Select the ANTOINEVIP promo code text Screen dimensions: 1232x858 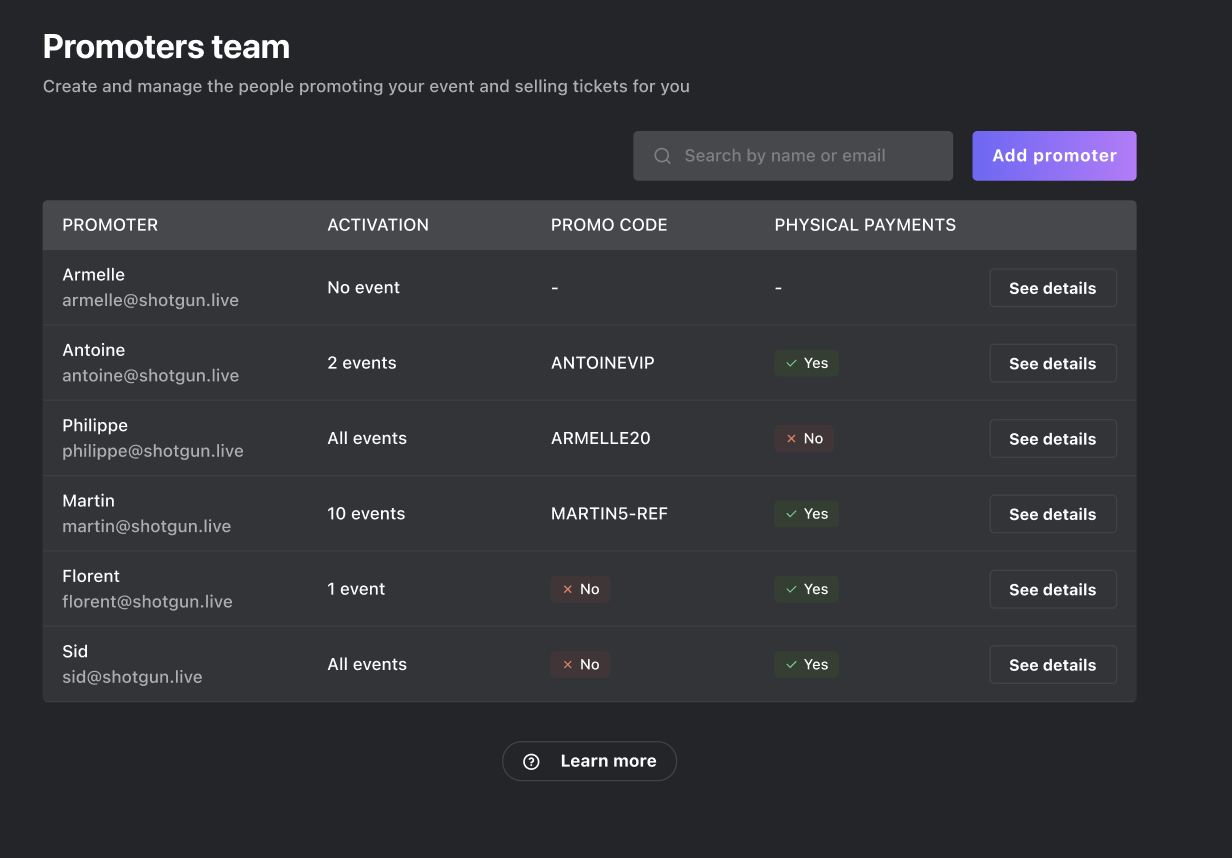click(602, 363)
